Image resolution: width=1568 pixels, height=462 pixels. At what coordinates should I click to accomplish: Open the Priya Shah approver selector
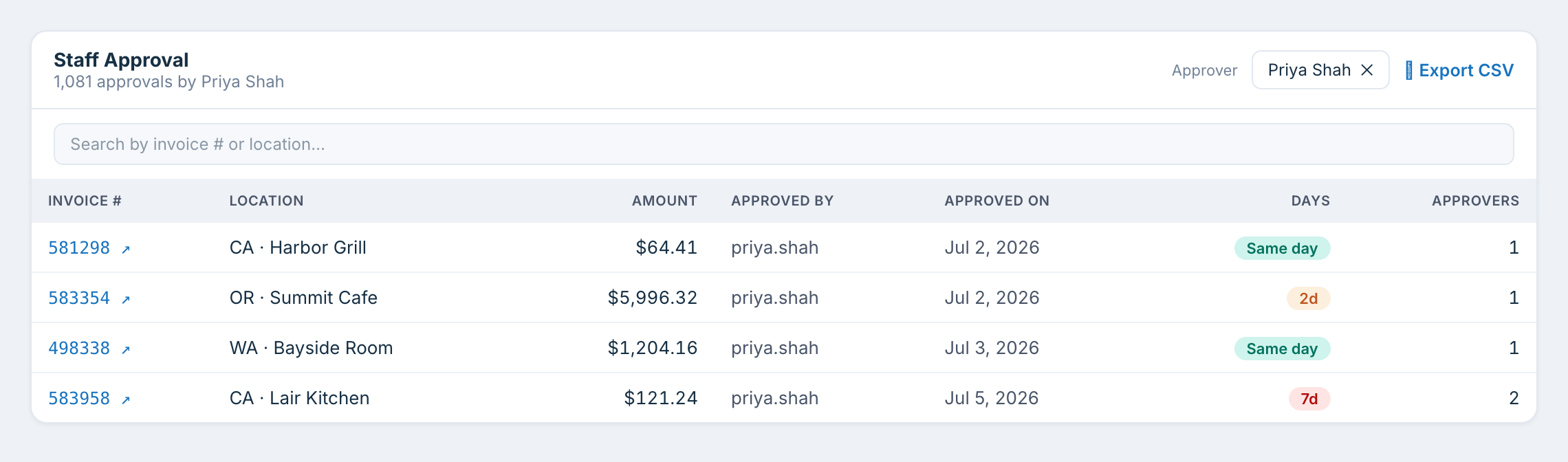1309,70
